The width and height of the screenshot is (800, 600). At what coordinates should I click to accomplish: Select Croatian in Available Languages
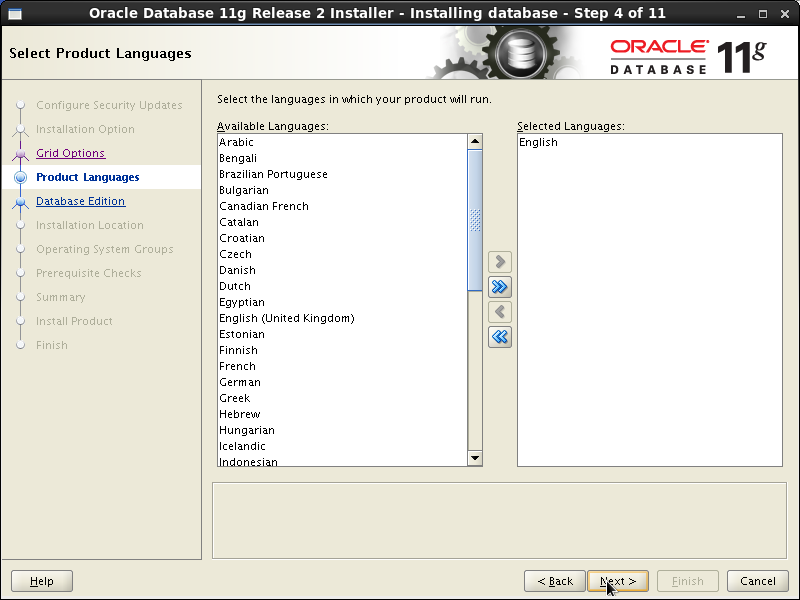point(342,238)
